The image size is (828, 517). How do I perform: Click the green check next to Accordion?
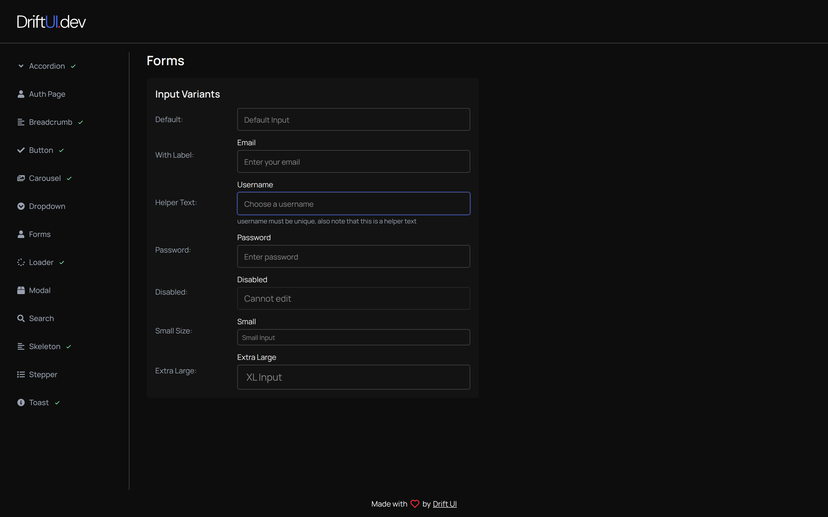point(73,66)
